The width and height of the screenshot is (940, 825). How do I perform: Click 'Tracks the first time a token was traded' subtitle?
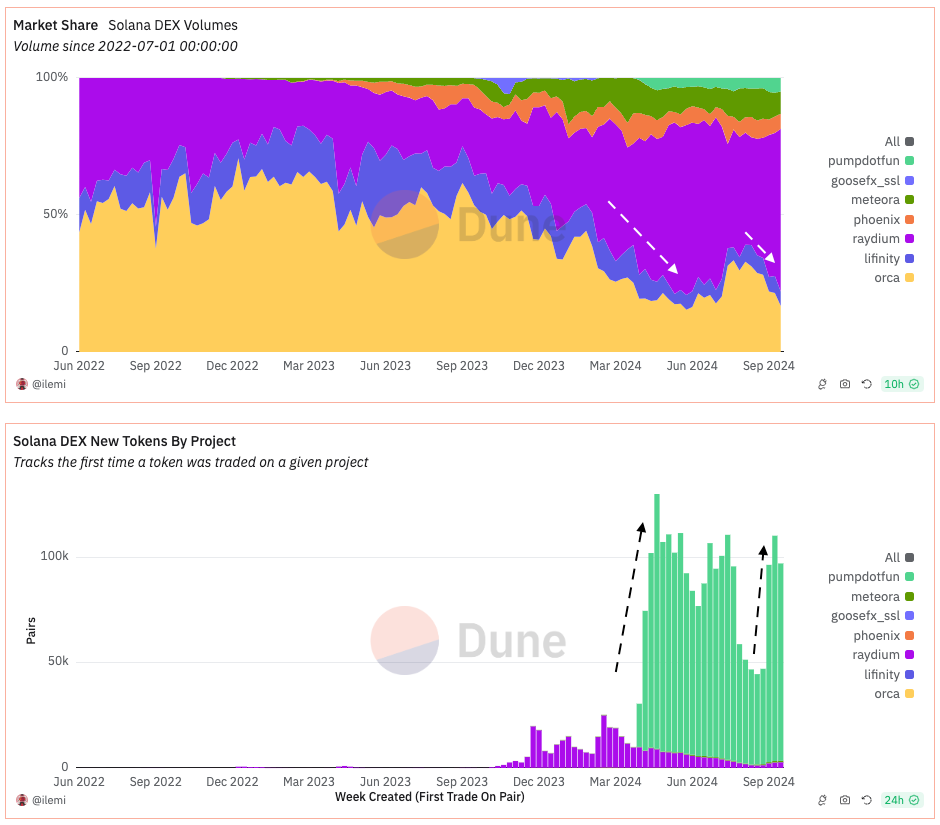(x=191, y=462)
